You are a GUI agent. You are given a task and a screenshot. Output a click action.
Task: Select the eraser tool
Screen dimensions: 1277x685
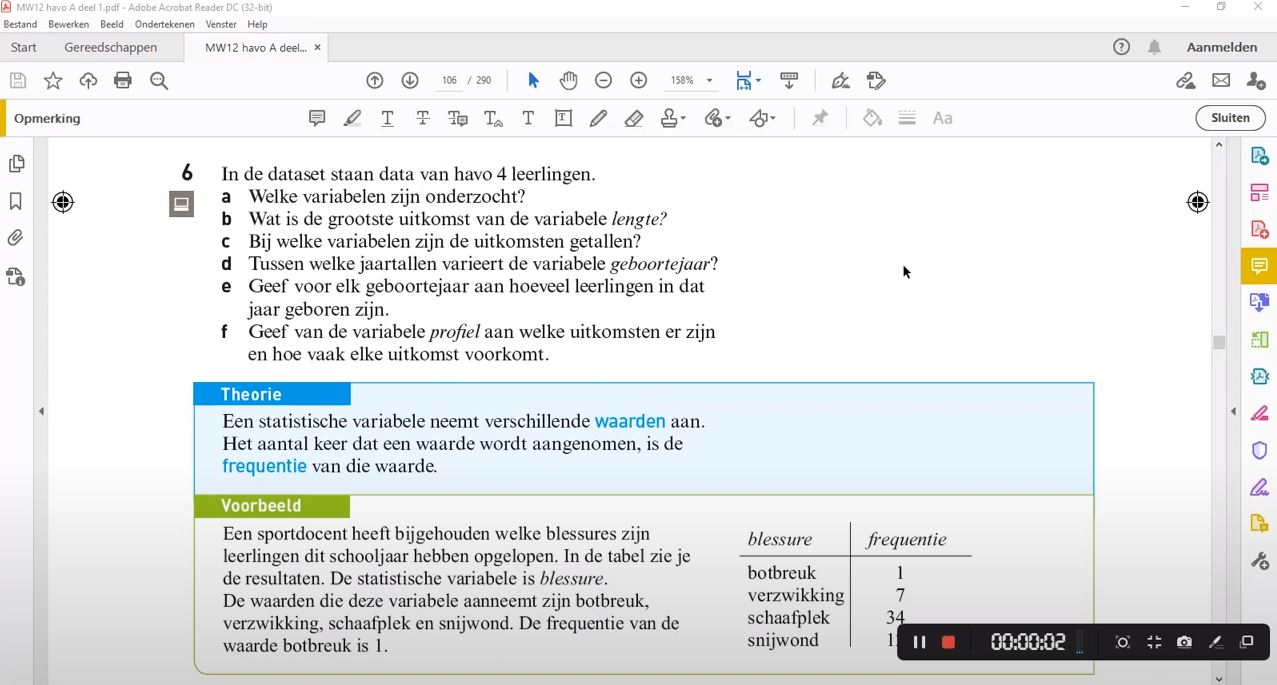tap(633, 118)
